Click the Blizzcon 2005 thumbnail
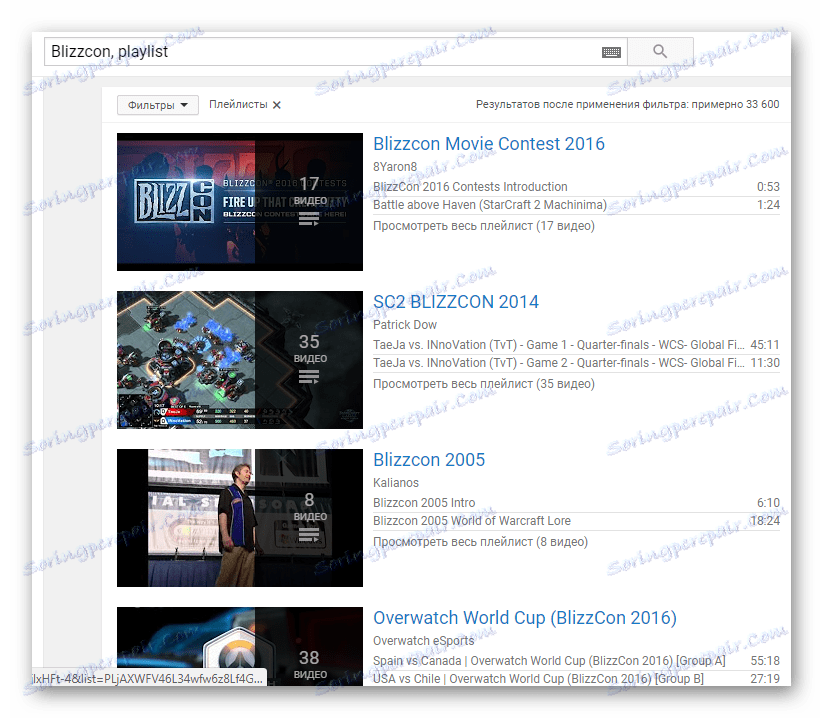The height and width of the screenshot is (718, 823). click(240, 518)
